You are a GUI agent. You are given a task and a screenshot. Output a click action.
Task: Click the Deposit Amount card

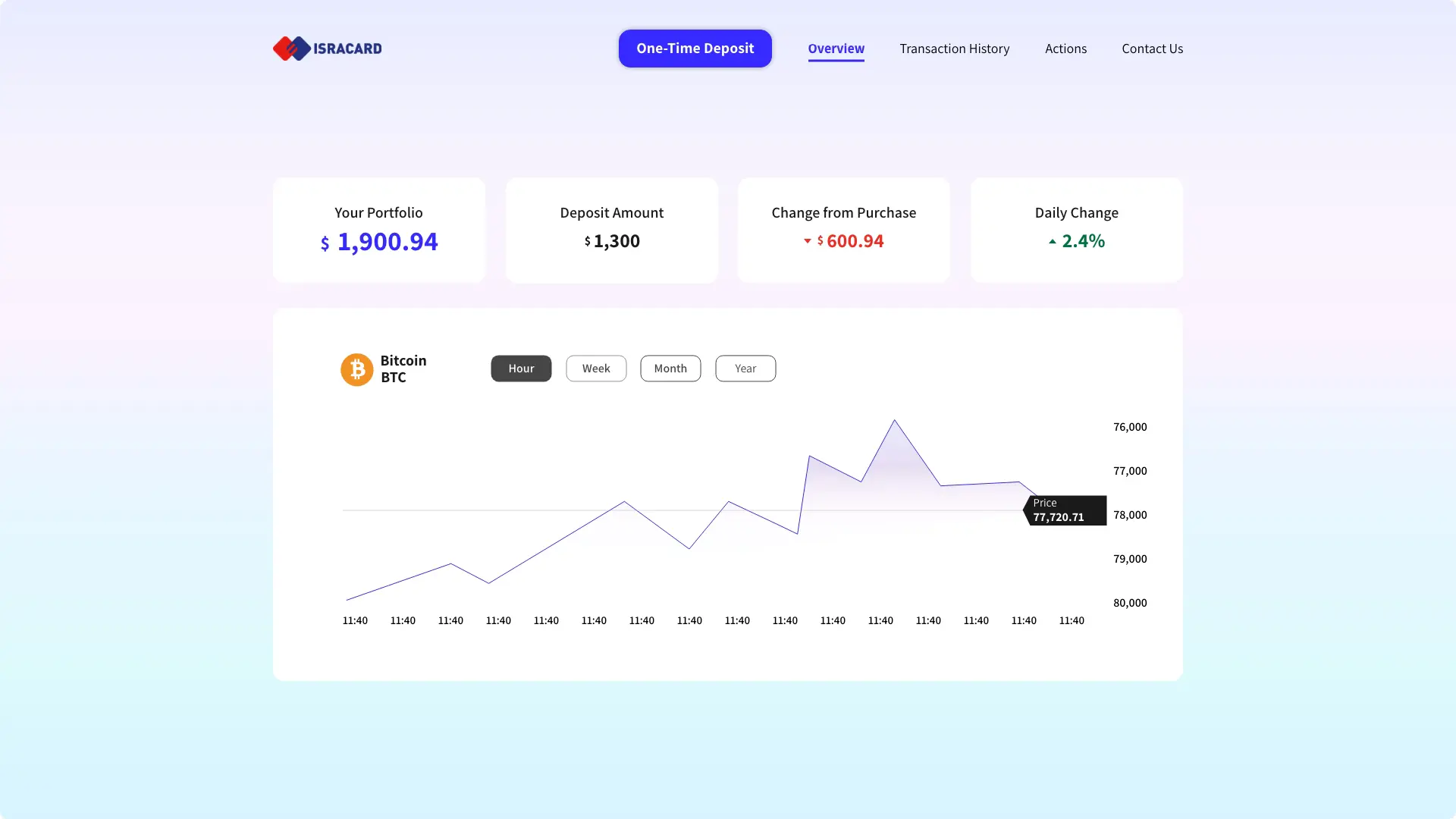(x=611, y=230)
